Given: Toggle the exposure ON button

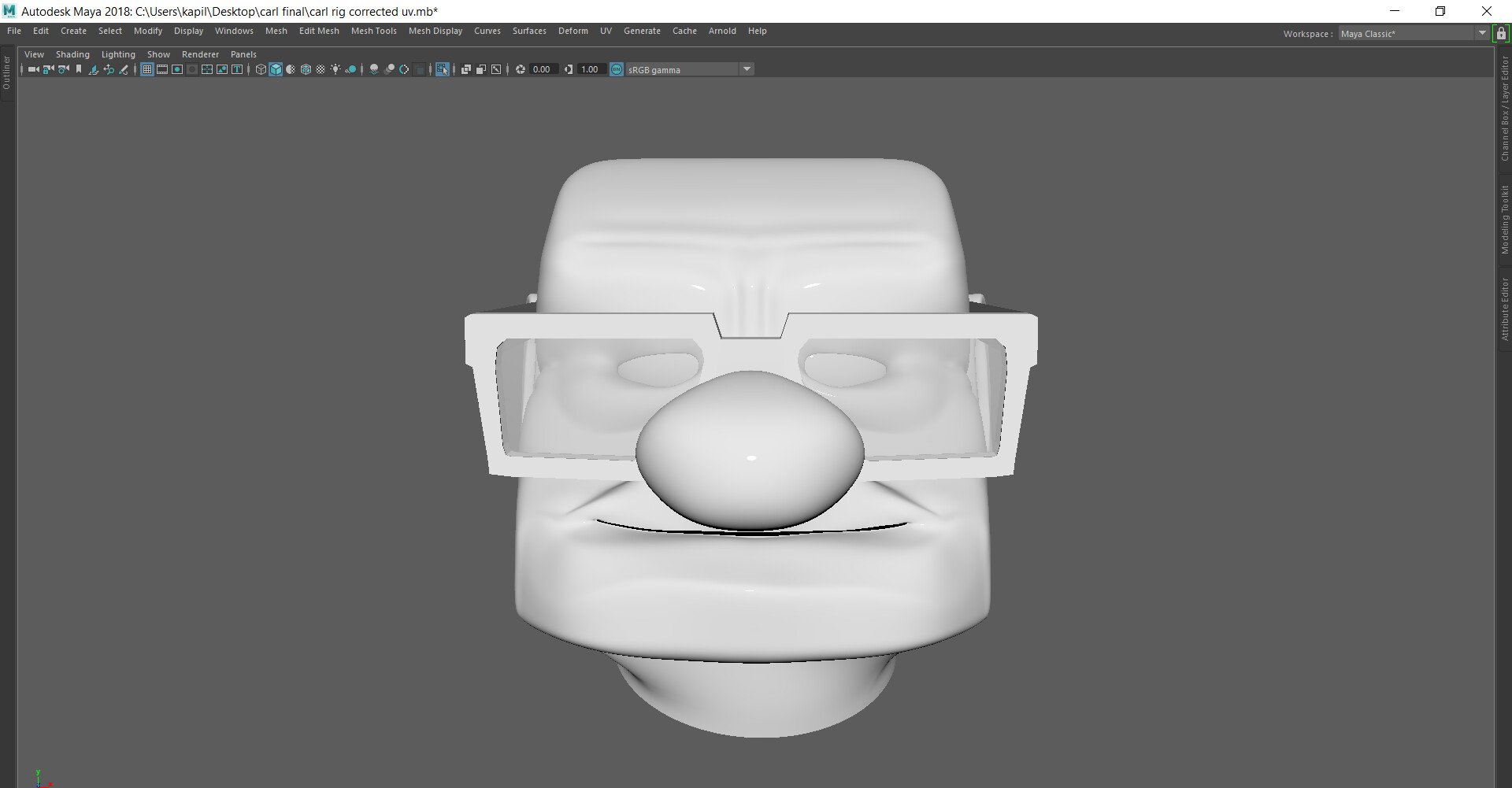Looking at the screenshot, I should [x=616, y=69].
